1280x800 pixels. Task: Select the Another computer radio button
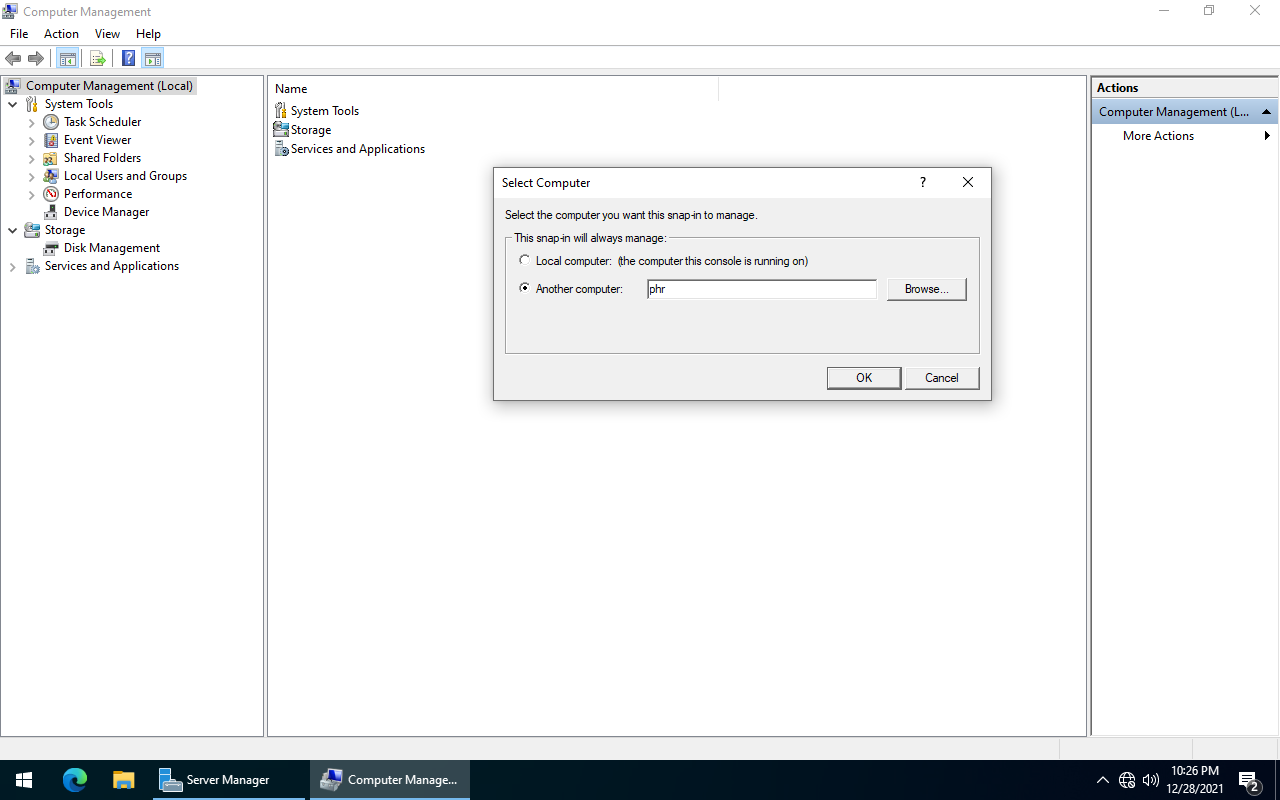[524, 288]
